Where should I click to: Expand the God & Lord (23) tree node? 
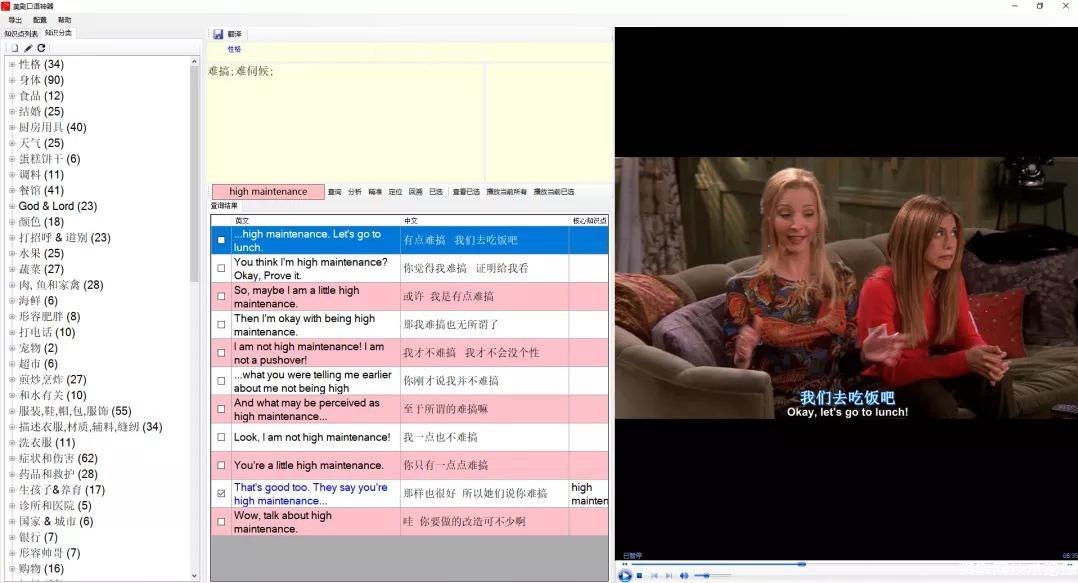[12, 206]
